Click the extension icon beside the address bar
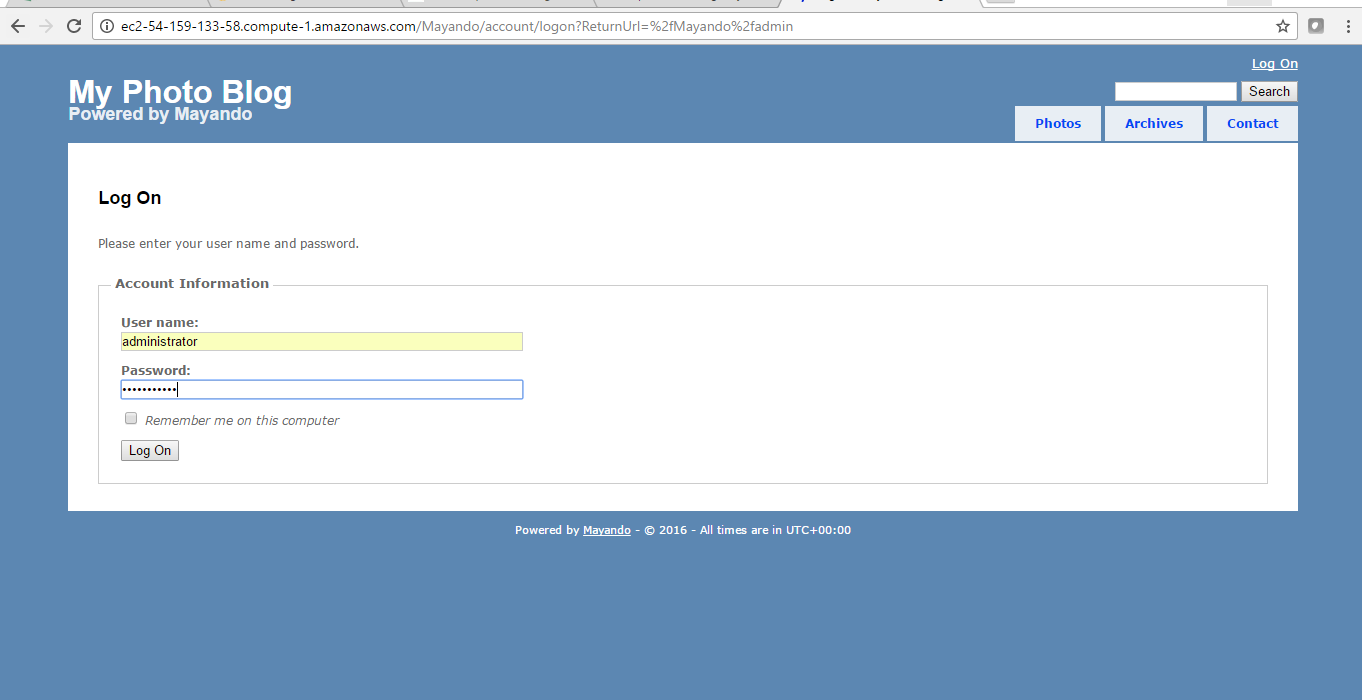 point(1316,26)
